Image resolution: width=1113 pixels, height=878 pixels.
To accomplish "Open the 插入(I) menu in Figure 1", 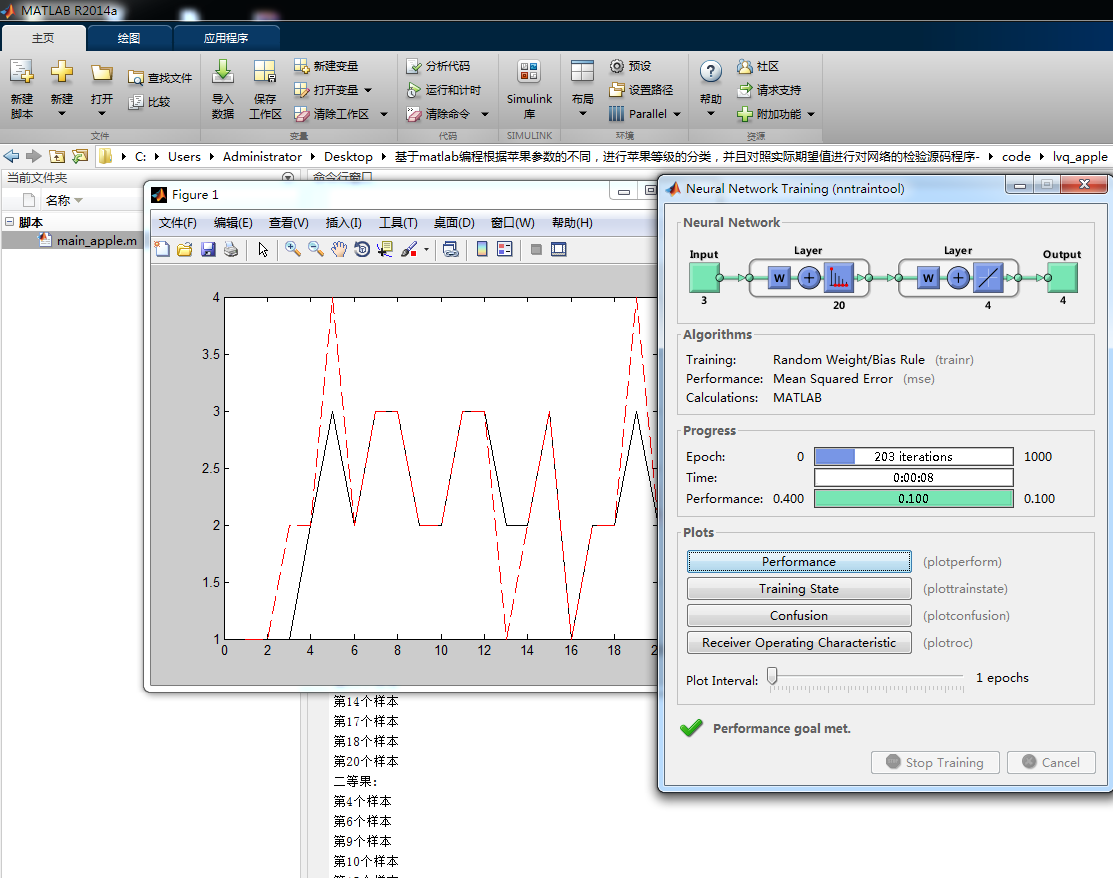I will [344, 223].
